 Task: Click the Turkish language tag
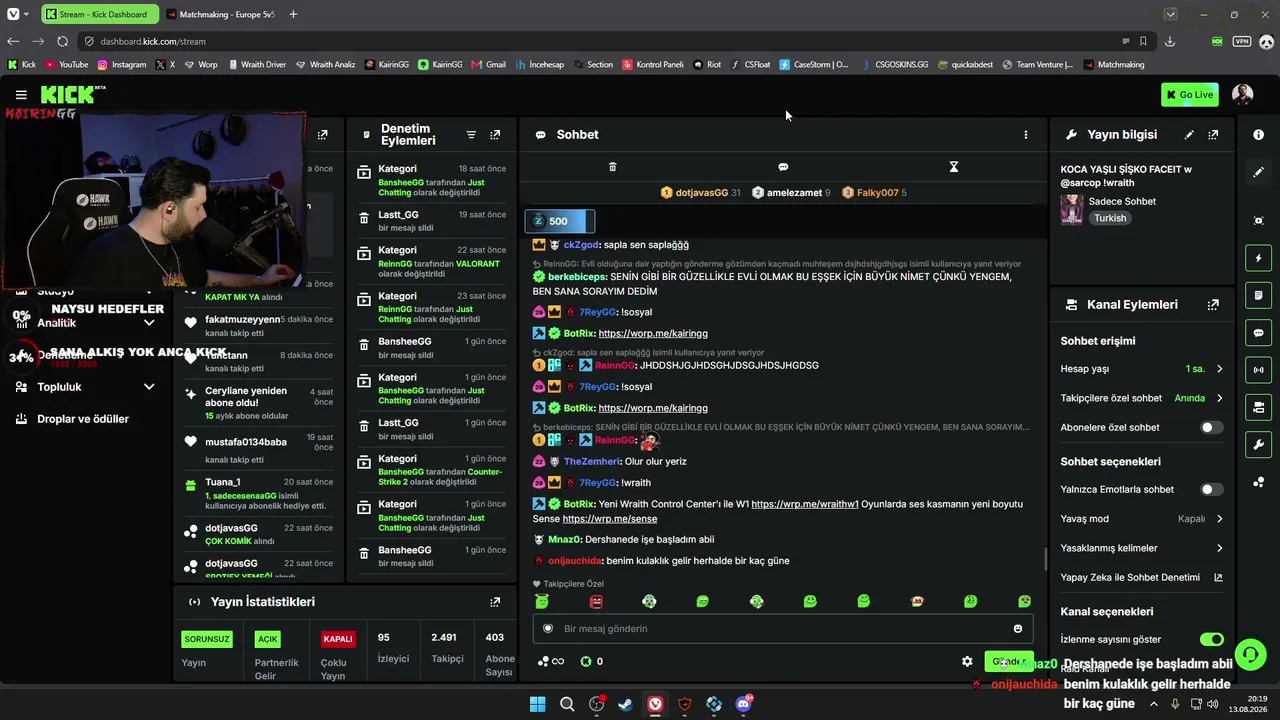[x=1110, y=218]
